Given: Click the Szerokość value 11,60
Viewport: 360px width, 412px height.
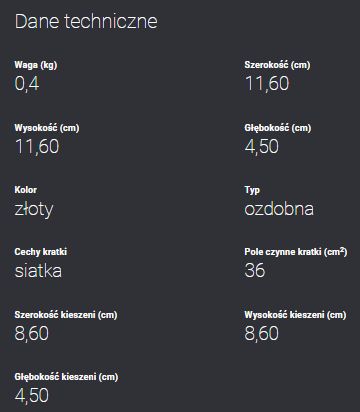Looking at the screenshot, I should [267, 83].
